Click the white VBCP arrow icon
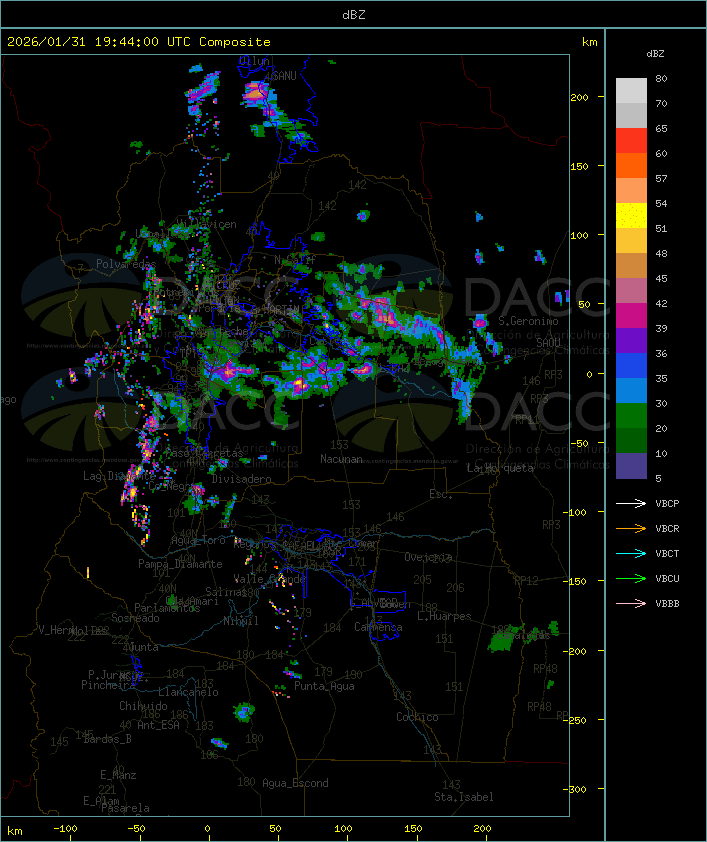Screen dimensions: 707x842 632,504
